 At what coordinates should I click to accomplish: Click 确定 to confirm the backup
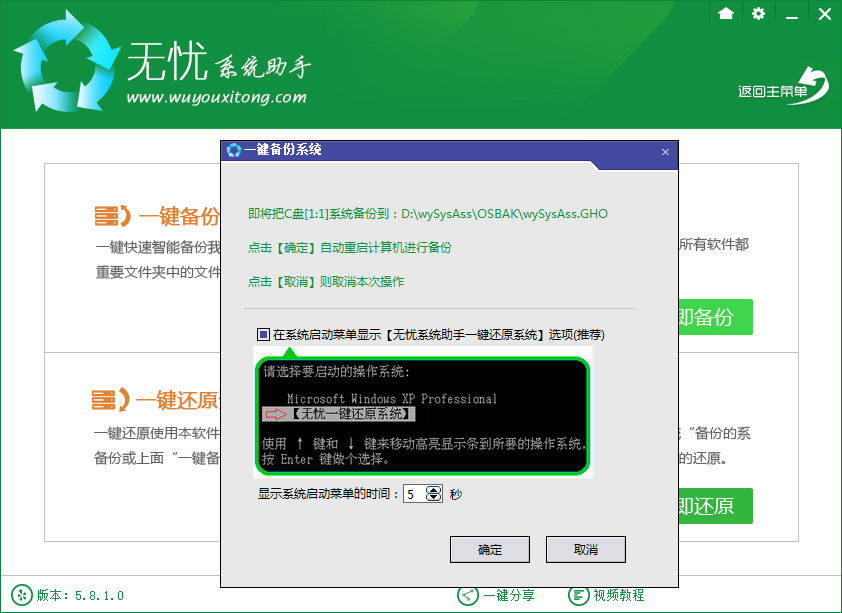click(x=489, y=549)
